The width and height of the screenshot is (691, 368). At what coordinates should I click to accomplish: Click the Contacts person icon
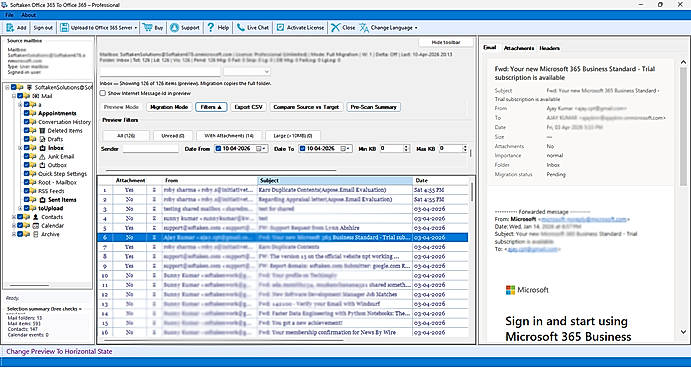pyautogui.click(x=36, y=217)
